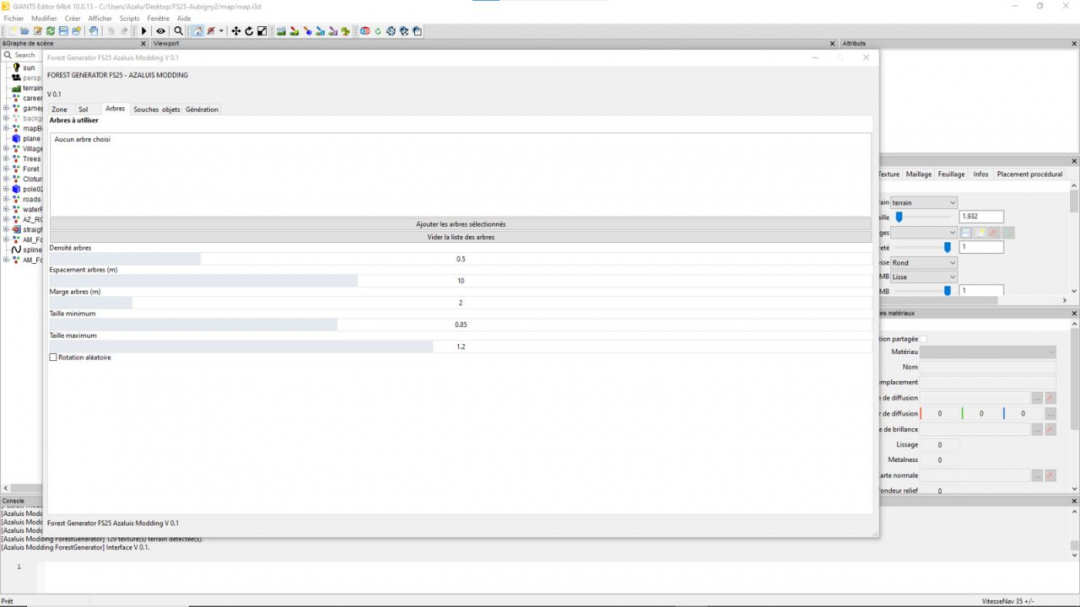Enable the Rotation aléatoire checkbox
The width and height of the screenshot is (1080, 607).
click(53, 358)
